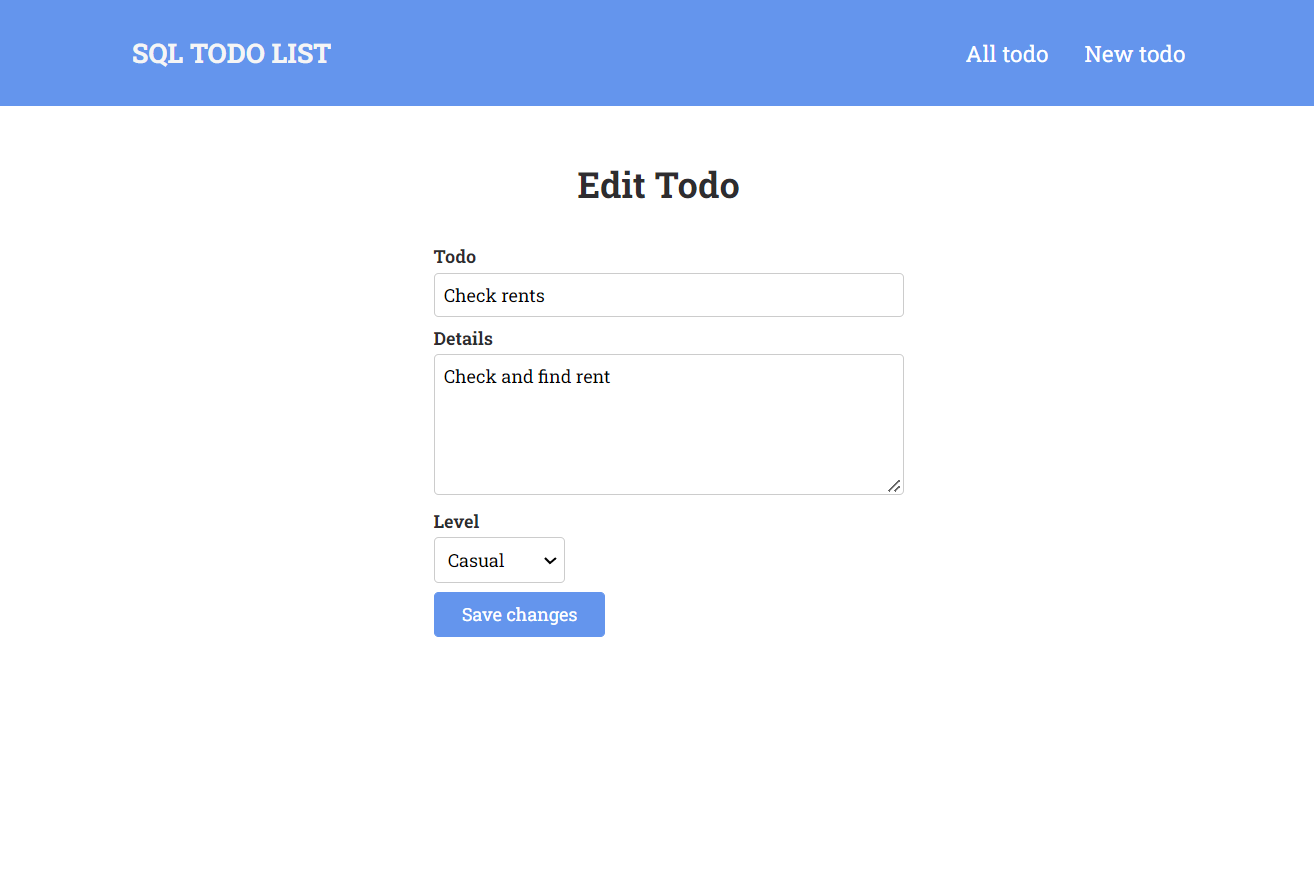This screenshot has width=1314, height=874.
Task: Choose a level from the Casual dropdown
Action: (x=499, y=560)
